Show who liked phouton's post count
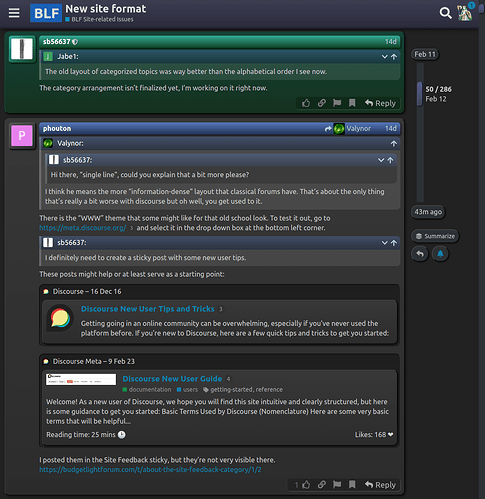The image size is (485, 499). 296,485
